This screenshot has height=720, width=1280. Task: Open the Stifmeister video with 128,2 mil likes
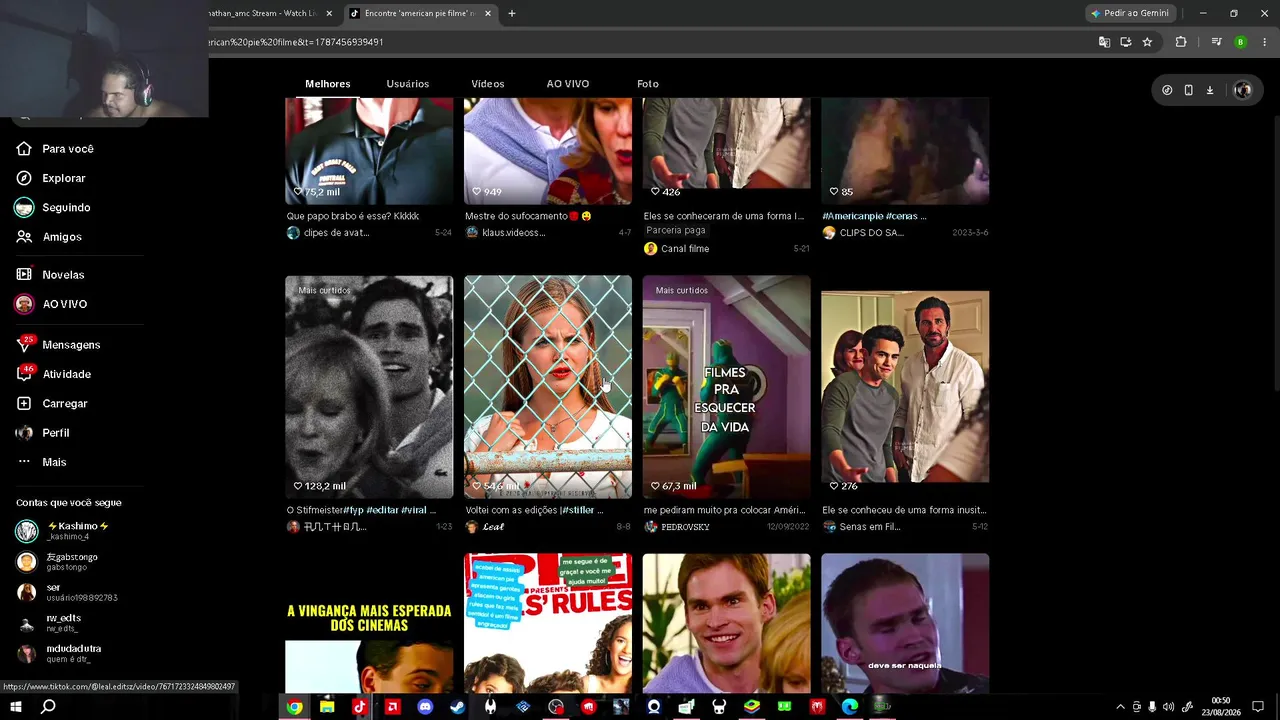click(369, 387)
